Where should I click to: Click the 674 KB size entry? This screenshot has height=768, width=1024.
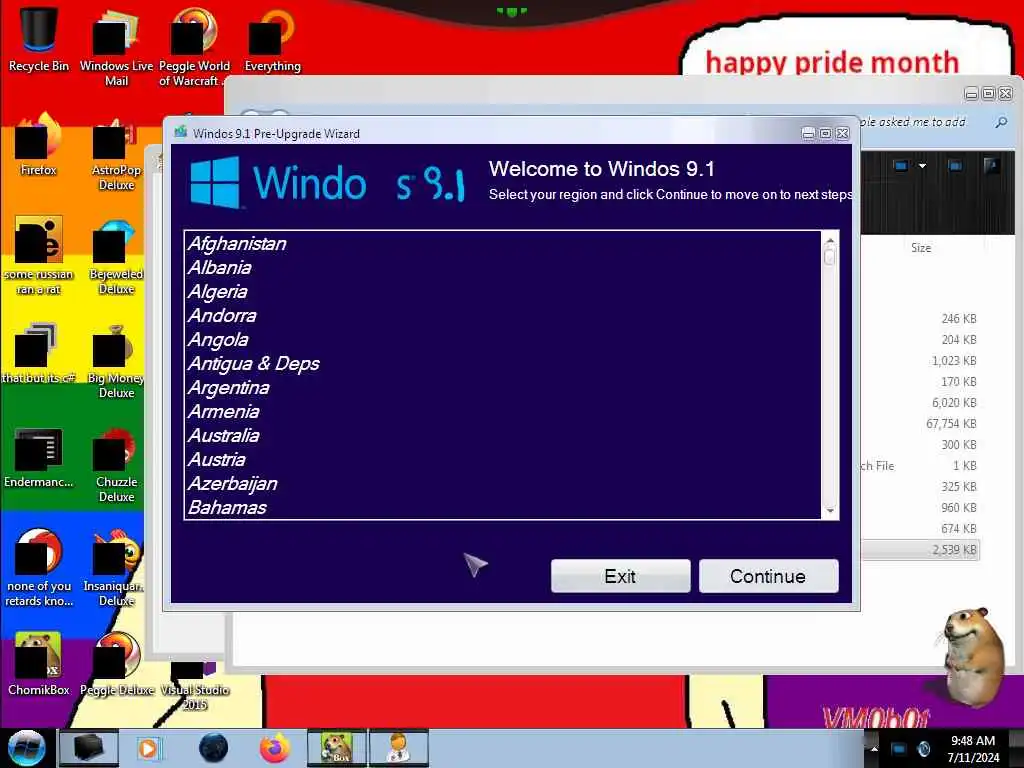point(959,529)
